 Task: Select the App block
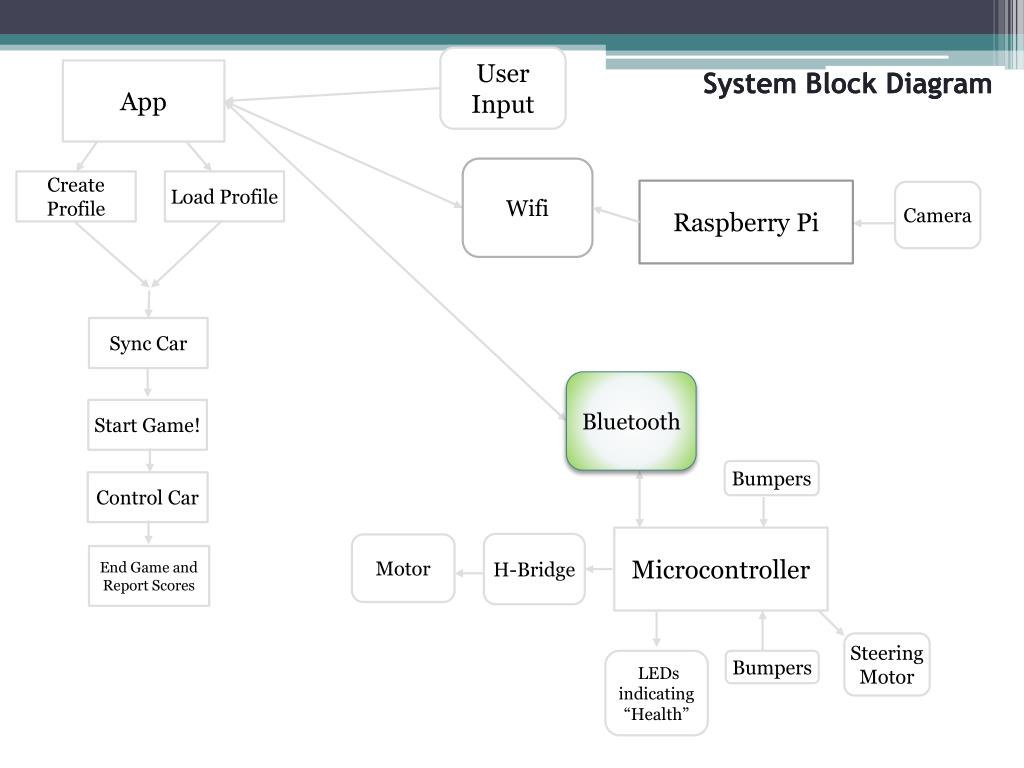point(144,101)
